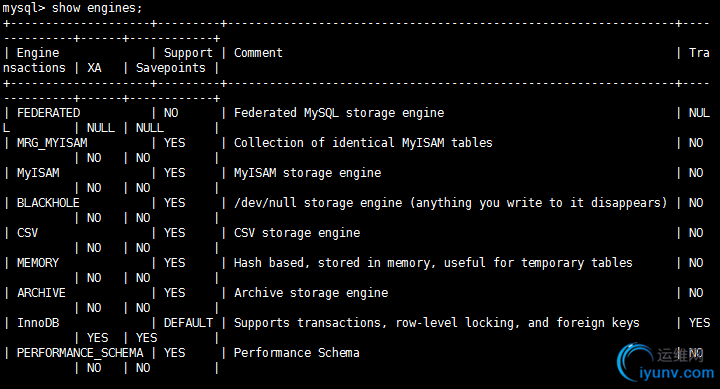Viewport: 720px width, 389px height.
Task: Click the FEDERATED engine name
Action: [48, 113]
